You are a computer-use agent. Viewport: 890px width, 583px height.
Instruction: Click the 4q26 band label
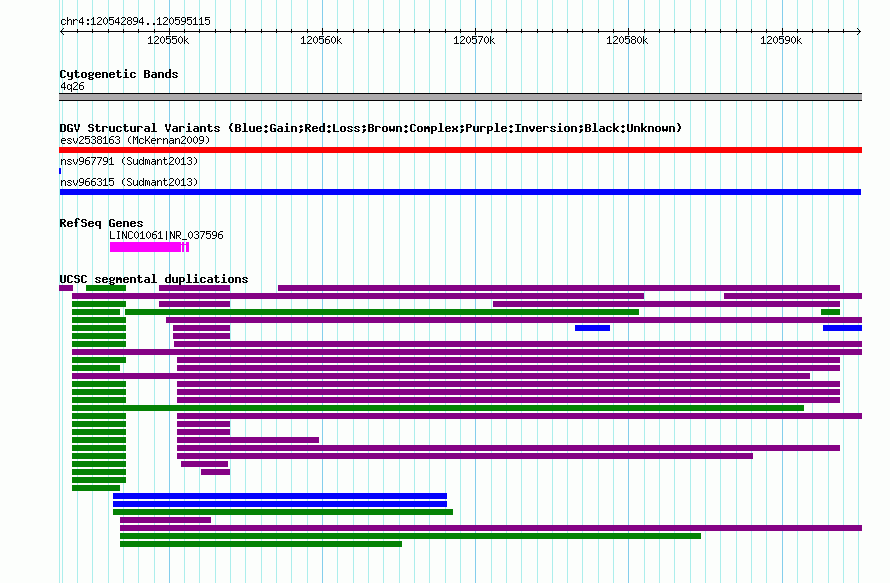pyautogui.click(x=72, y=86)
